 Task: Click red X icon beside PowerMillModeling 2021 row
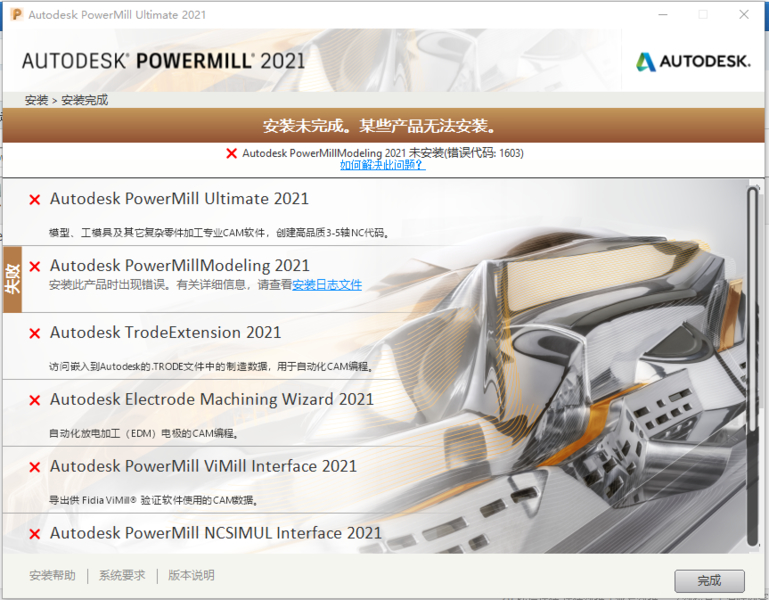coord(35,266)
